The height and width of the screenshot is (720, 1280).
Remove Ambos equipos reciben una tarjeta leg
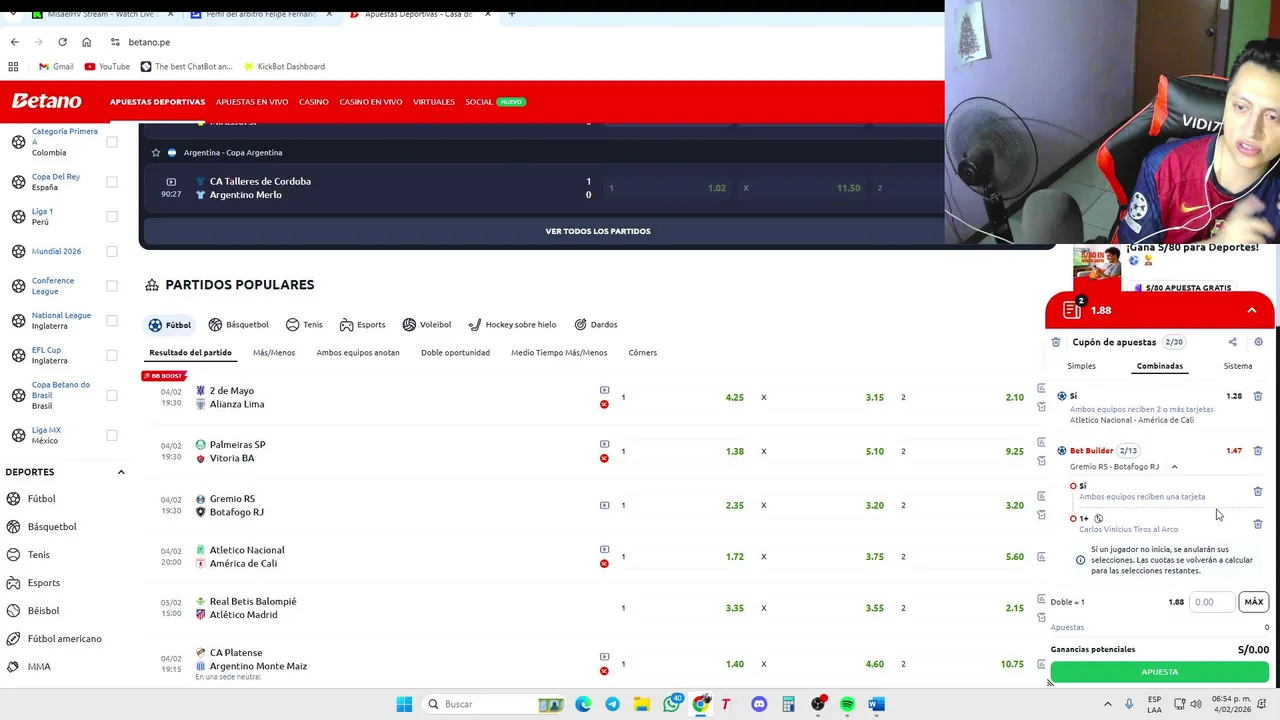(1258, 492)
